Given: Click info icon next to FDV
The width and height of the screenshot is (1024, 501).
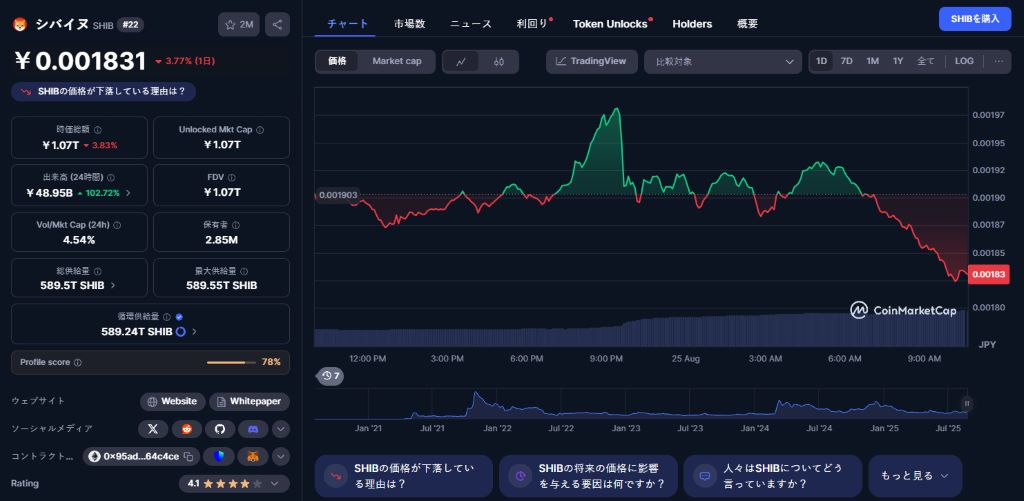Looking at the screenshot, I should click(x=232, y=178).
